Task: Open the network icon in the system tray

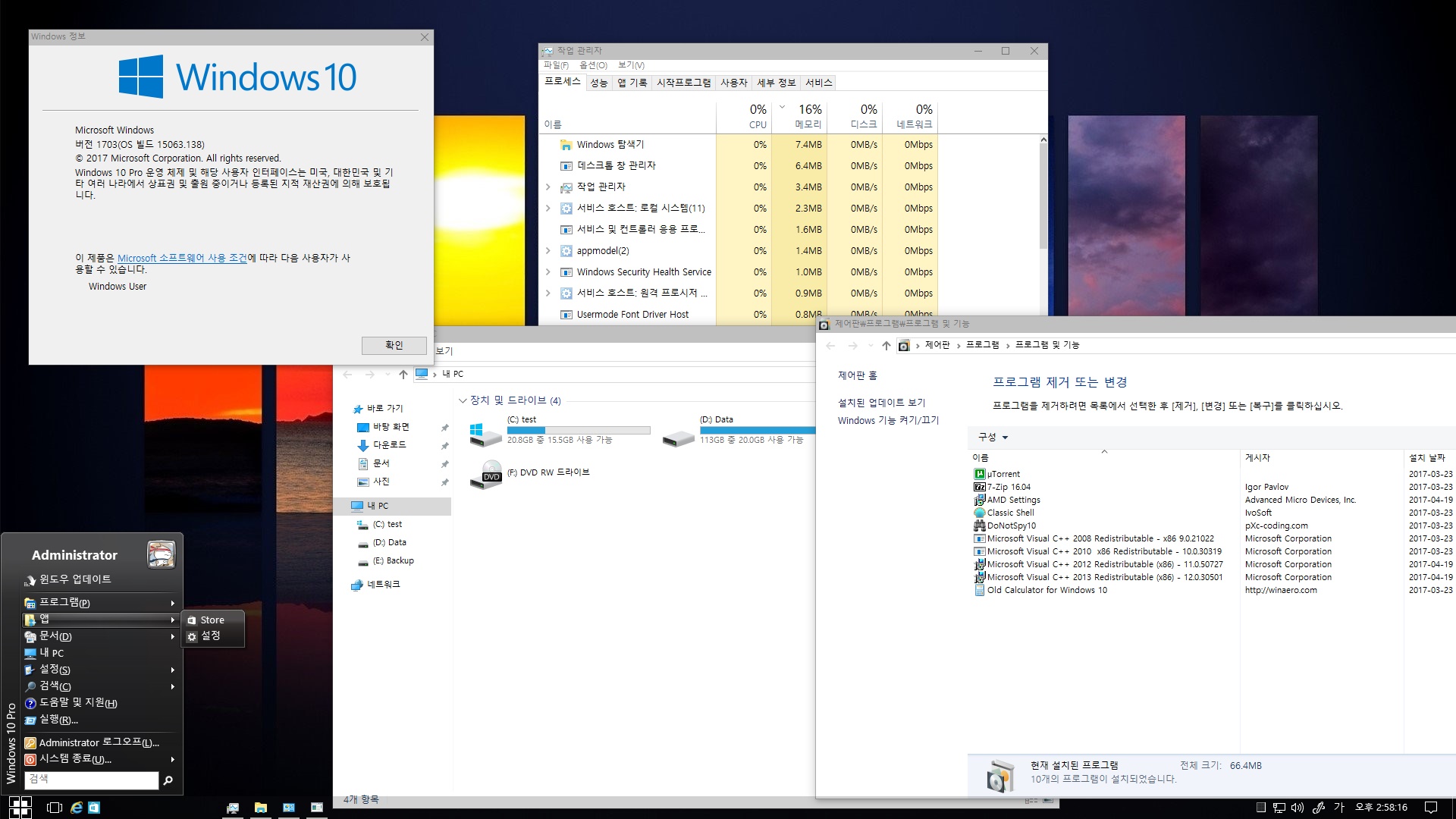Action: point(1279,808)
